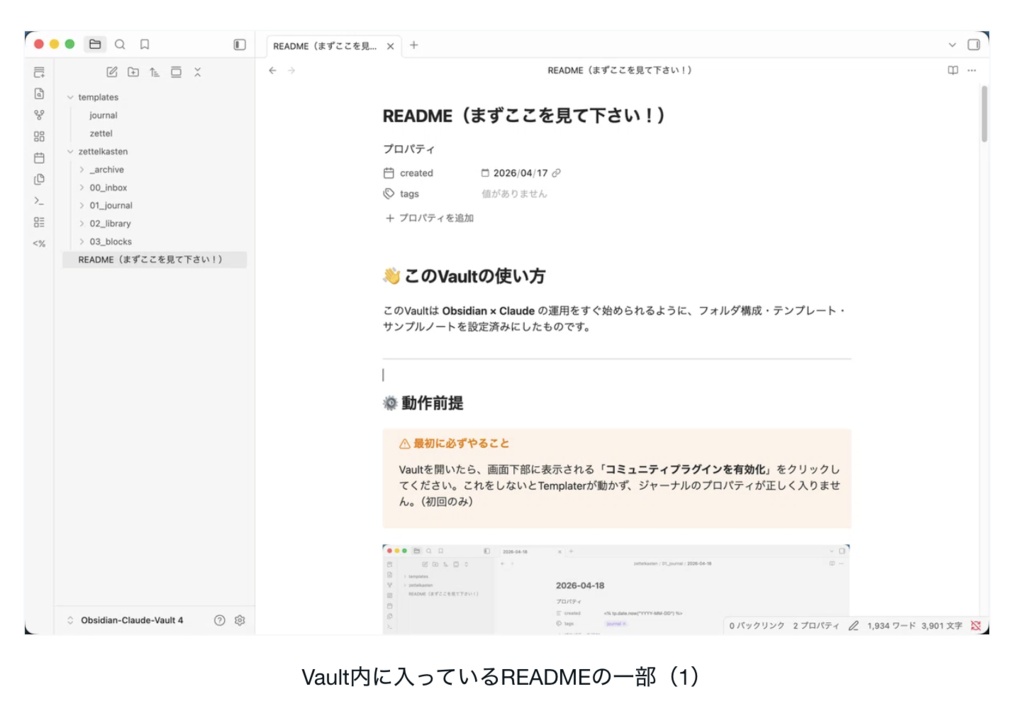Image resolution: width=1024 pixels, height=711 pixels.
Task: Open the graph view ribbon icon
Action: click(x=39, y=115)
